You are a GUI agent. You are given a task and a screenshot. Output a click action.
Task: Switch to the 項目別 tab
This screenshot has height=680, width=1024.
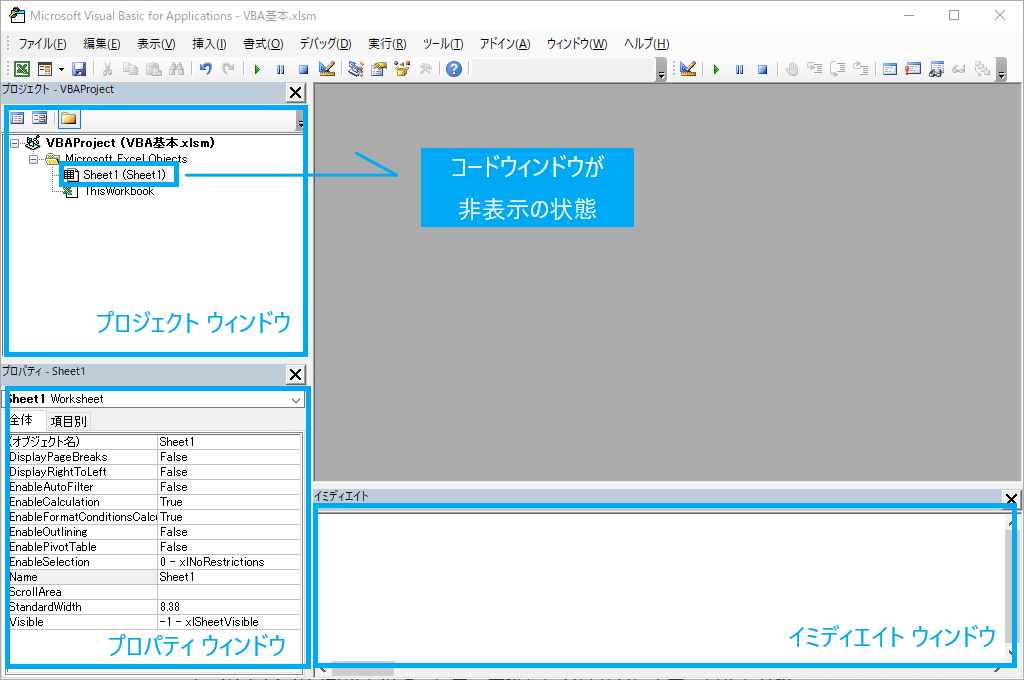point(69,421)
